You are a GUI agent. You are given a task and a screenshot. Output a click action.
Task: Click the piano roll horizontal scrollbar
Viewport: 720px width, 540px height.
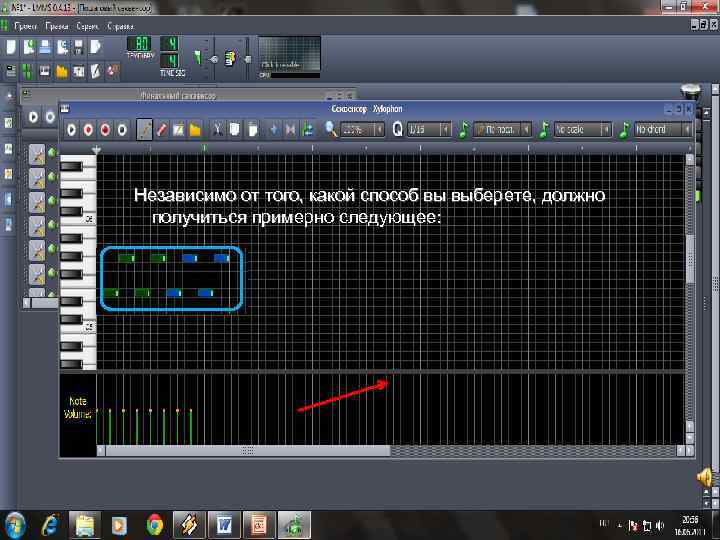point(248,451)
